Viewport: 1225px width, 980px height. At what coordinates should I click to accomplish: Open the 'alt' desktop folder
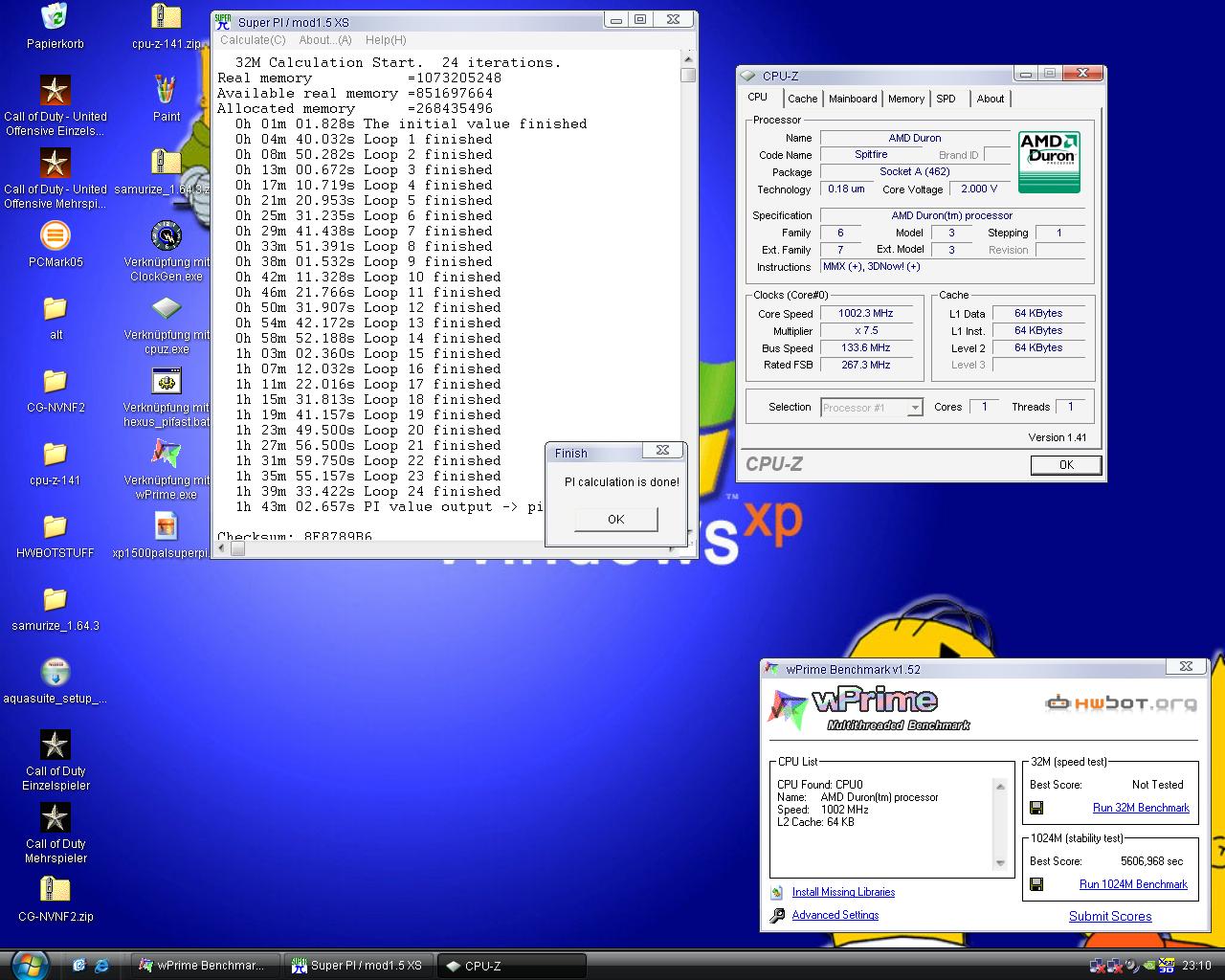56,308
